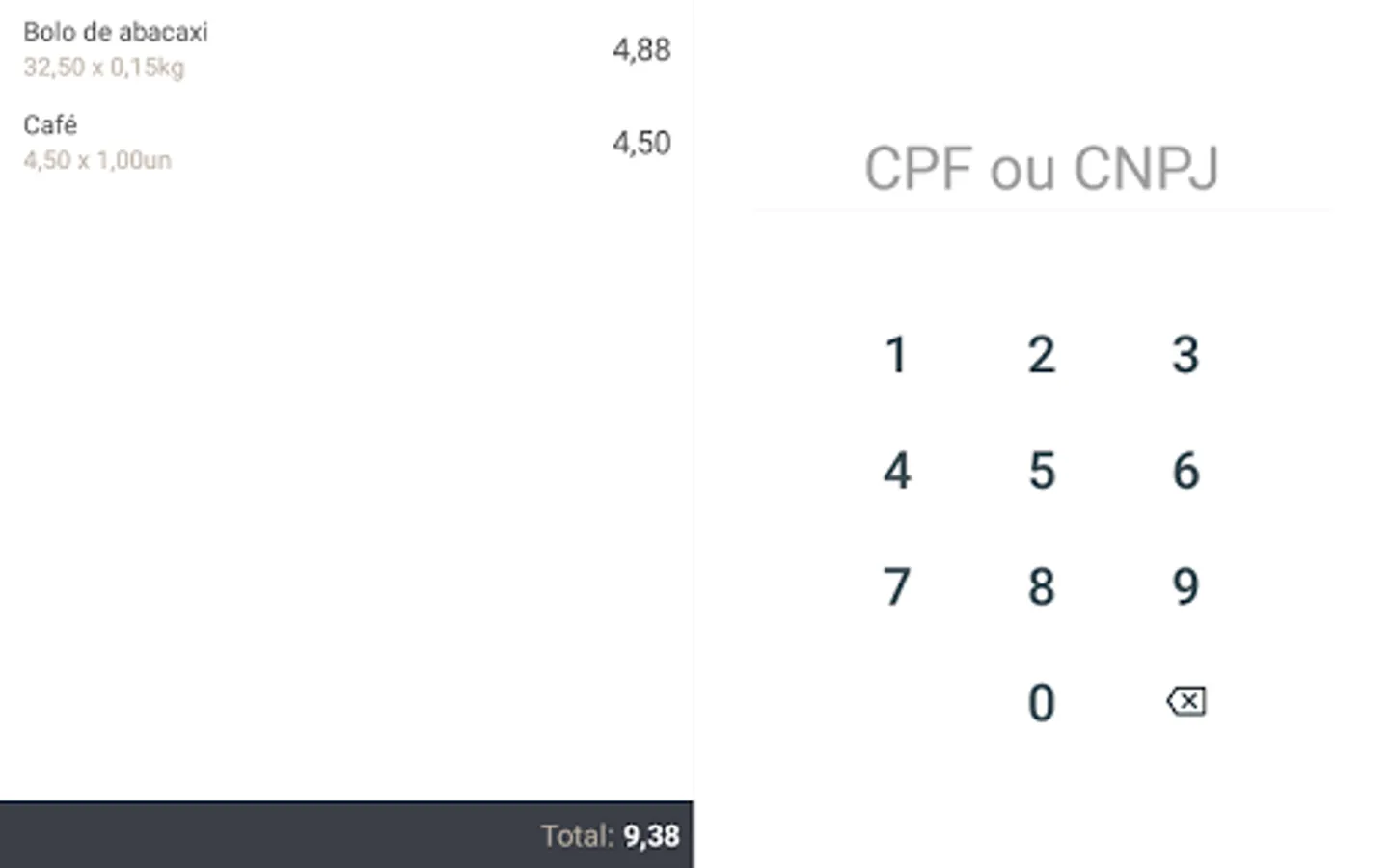
Task: Click the 32,50 x 0,15kg quantity line
Action: point(104,68)
